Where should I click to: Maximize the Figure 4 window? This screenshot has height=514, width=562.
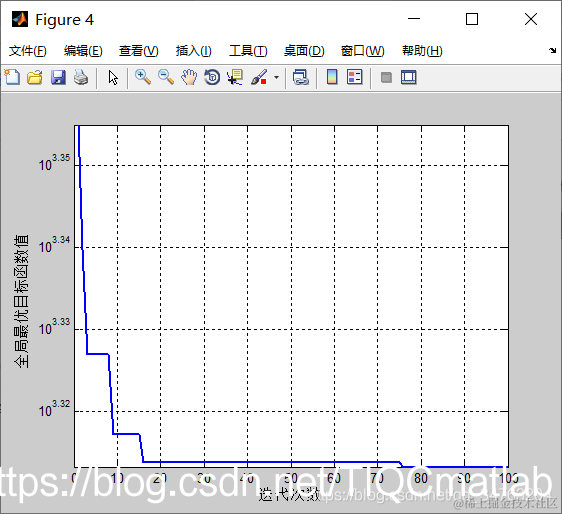click(472, 19)
